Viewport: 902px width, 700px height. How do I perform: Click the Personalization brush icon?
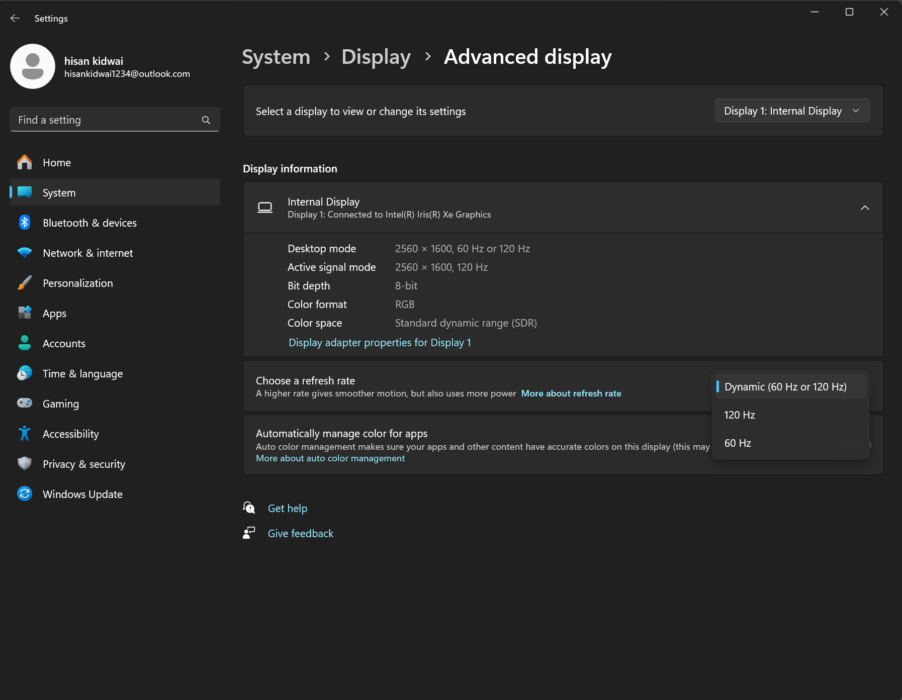(24, 283)
